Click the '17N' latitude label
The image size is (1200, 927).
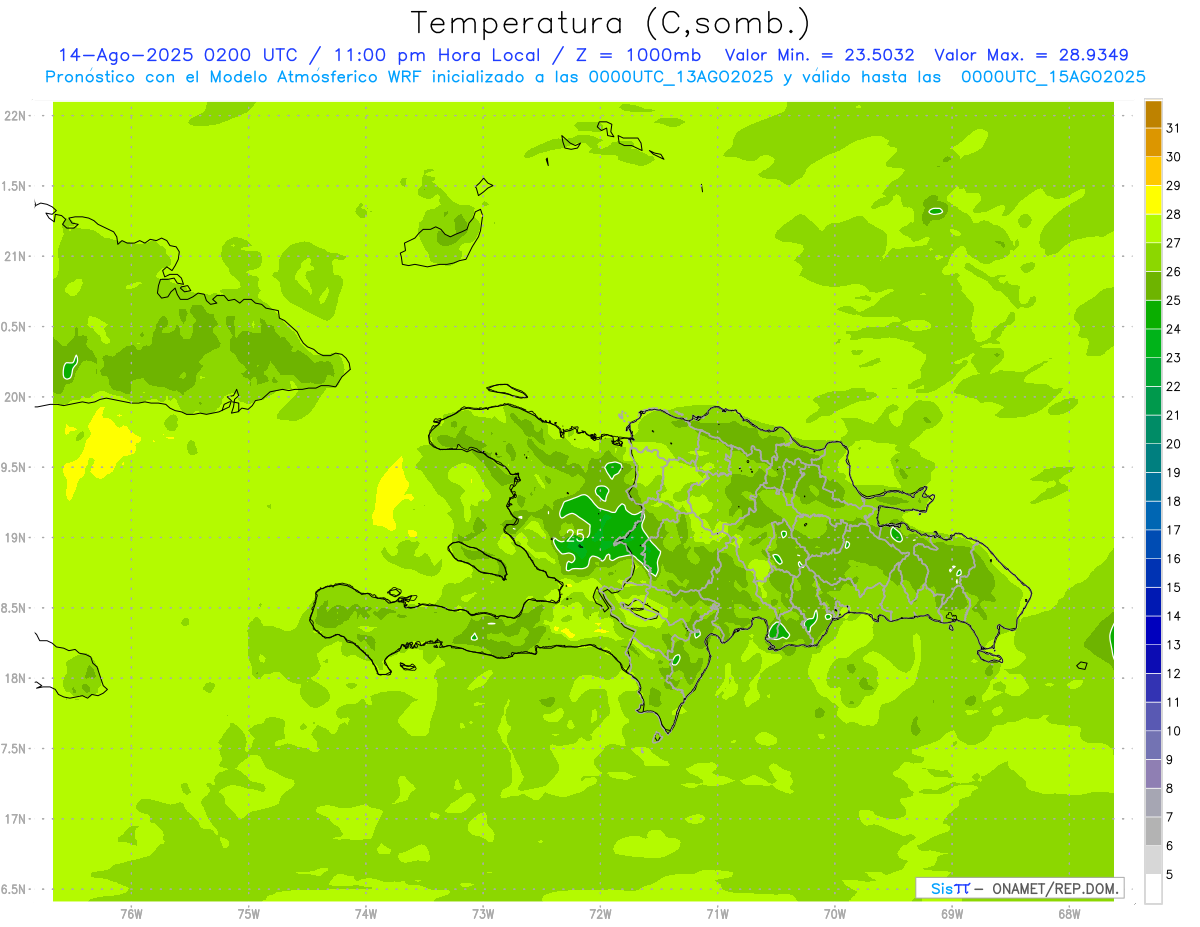(x=16, y=819)
